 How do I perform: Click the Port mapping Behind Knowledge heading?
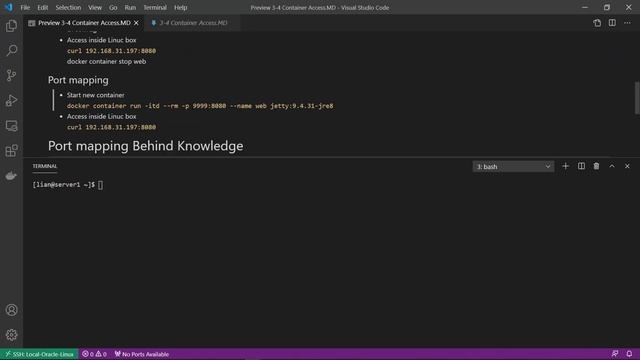coord(145,146)
